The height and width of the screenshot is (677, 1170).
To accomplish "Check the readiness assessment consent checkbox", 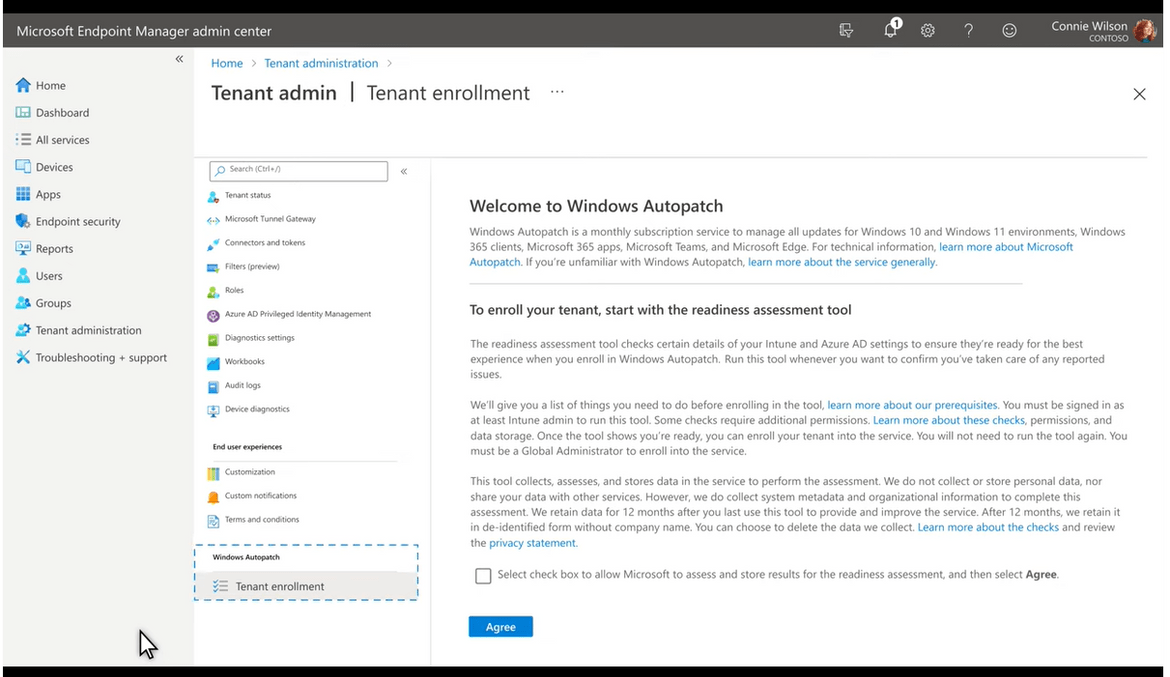I will point(483,575).
